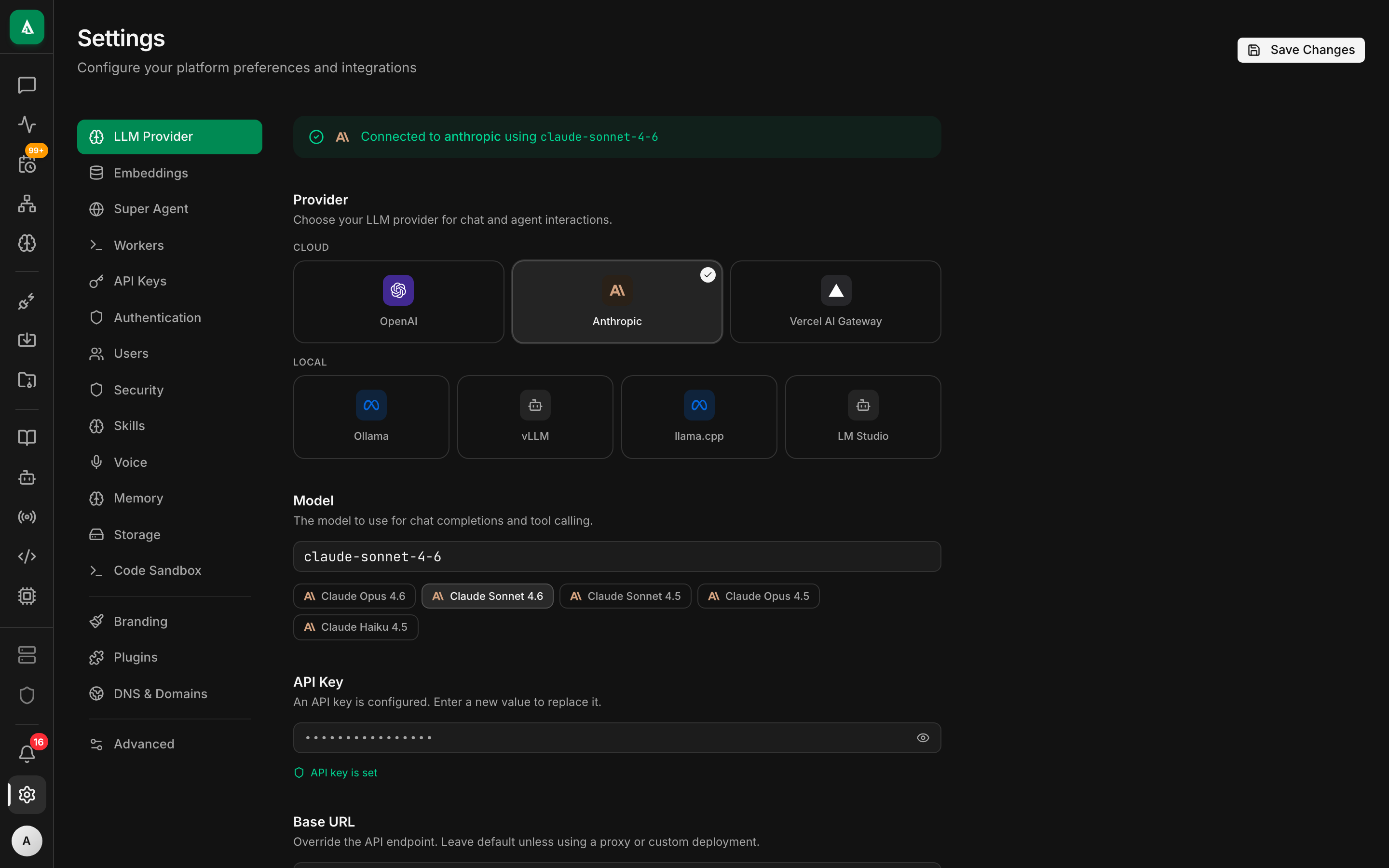Screen dimensions: 1389x868
Task: Select the OpenAI provider card
Action: (x=398, y=301)
